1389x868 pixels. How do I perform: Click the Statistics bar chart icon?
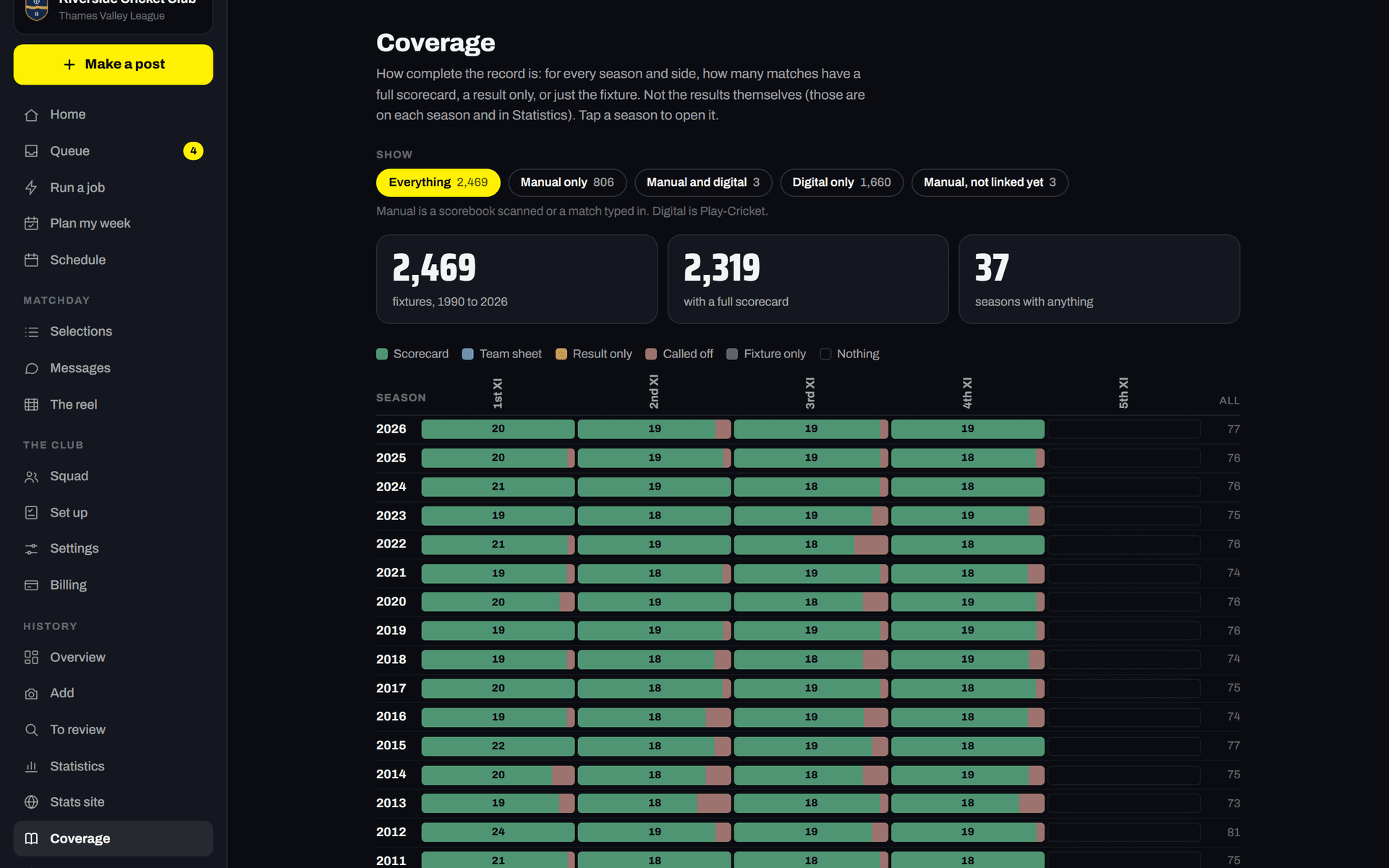[x=31, y=766]
